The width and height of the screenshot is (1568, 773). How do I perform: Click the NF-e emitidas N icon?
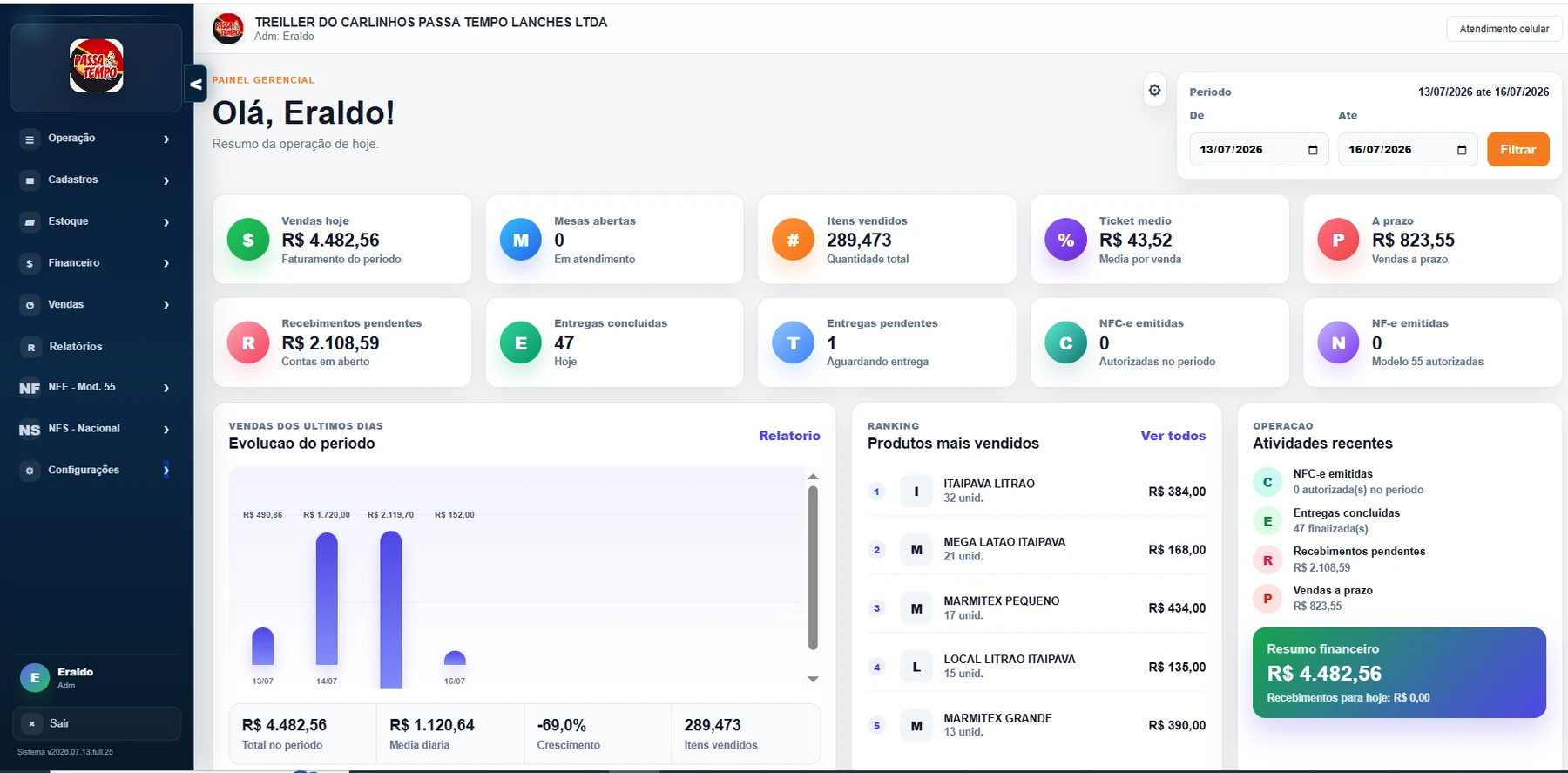point(1338,342)
